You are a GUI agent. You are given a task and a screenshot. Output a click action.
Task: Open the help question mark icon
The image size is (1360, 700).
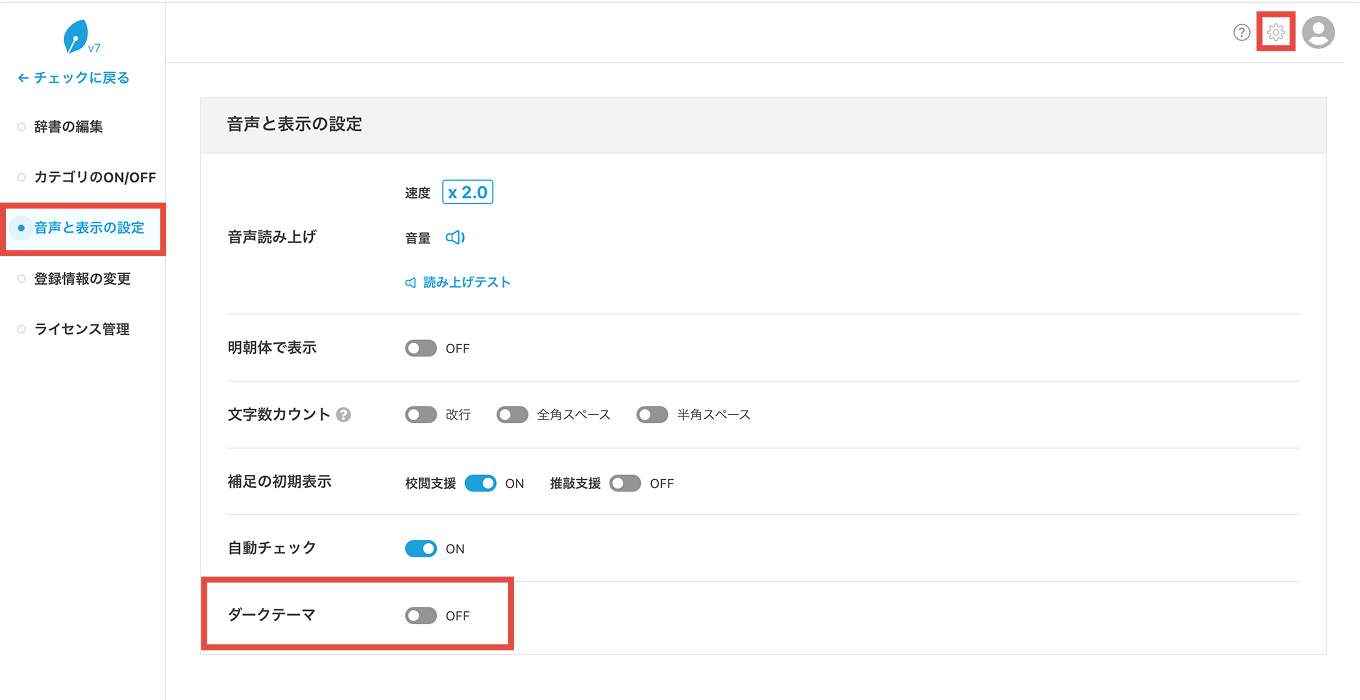(1242, 33)
